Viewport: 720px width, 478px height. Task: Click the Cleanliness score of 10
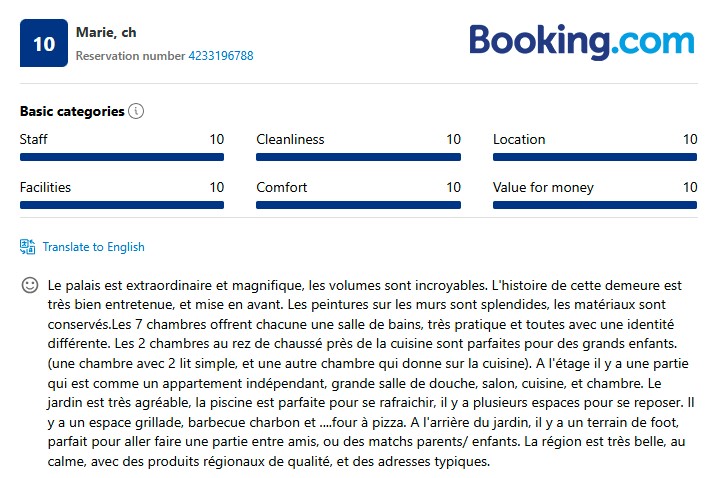pyautogui.click(x=453, y=139)
